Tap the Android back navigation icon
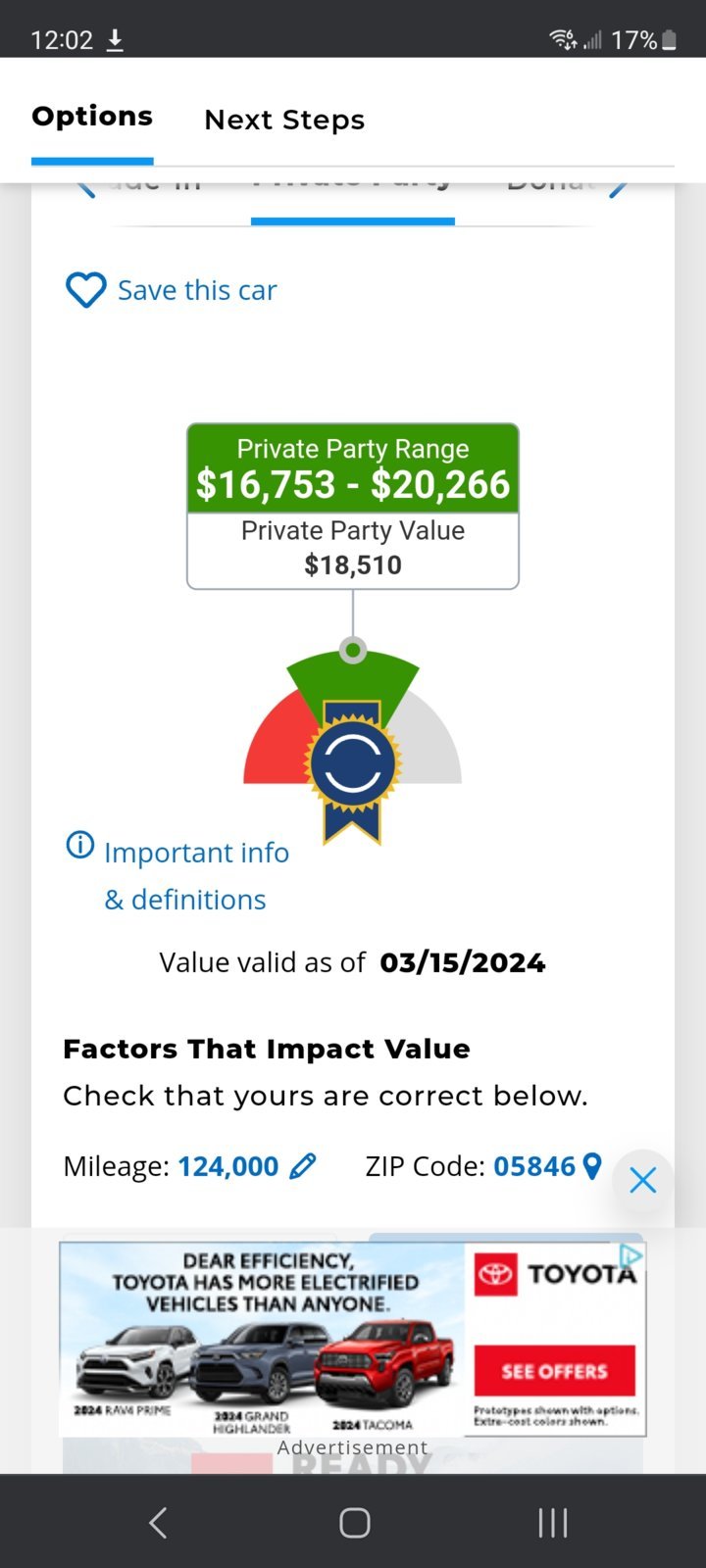Viewport: 706px width, 1568px height. (x=158, y=1522)
